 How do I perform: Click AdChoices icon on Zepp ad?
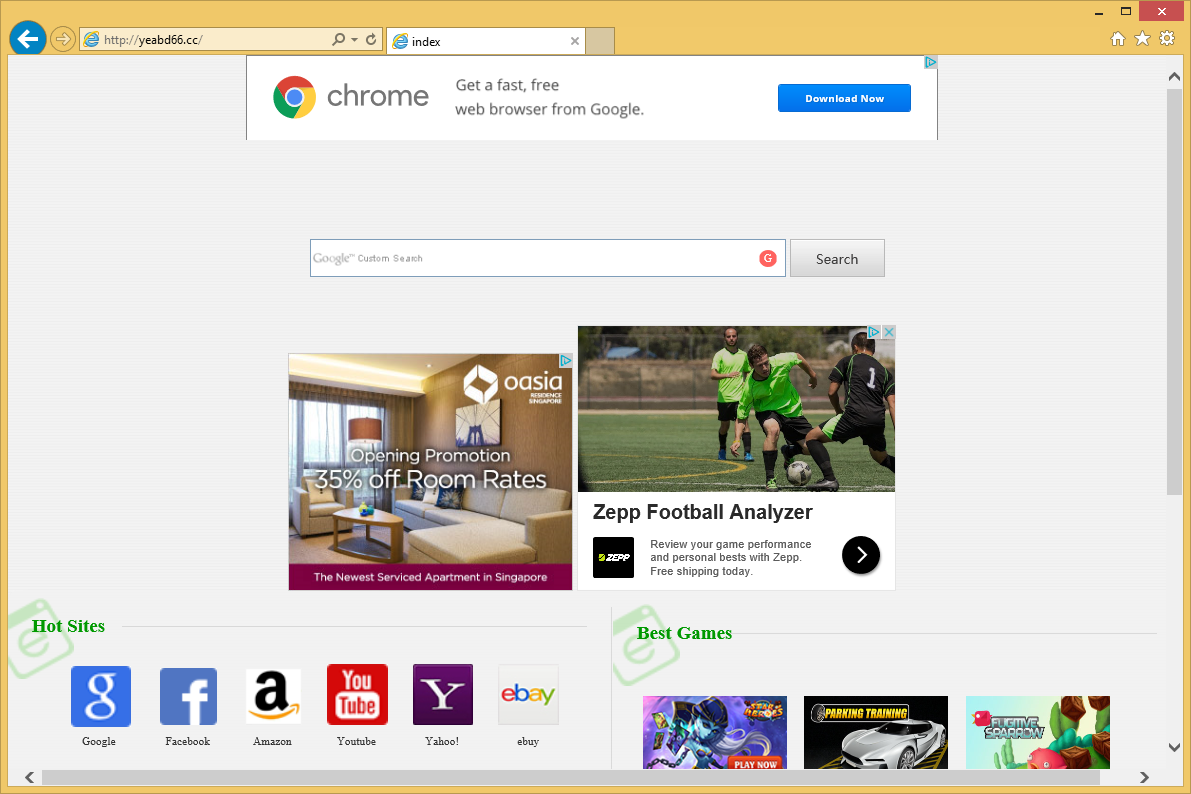tap(874, 332)
